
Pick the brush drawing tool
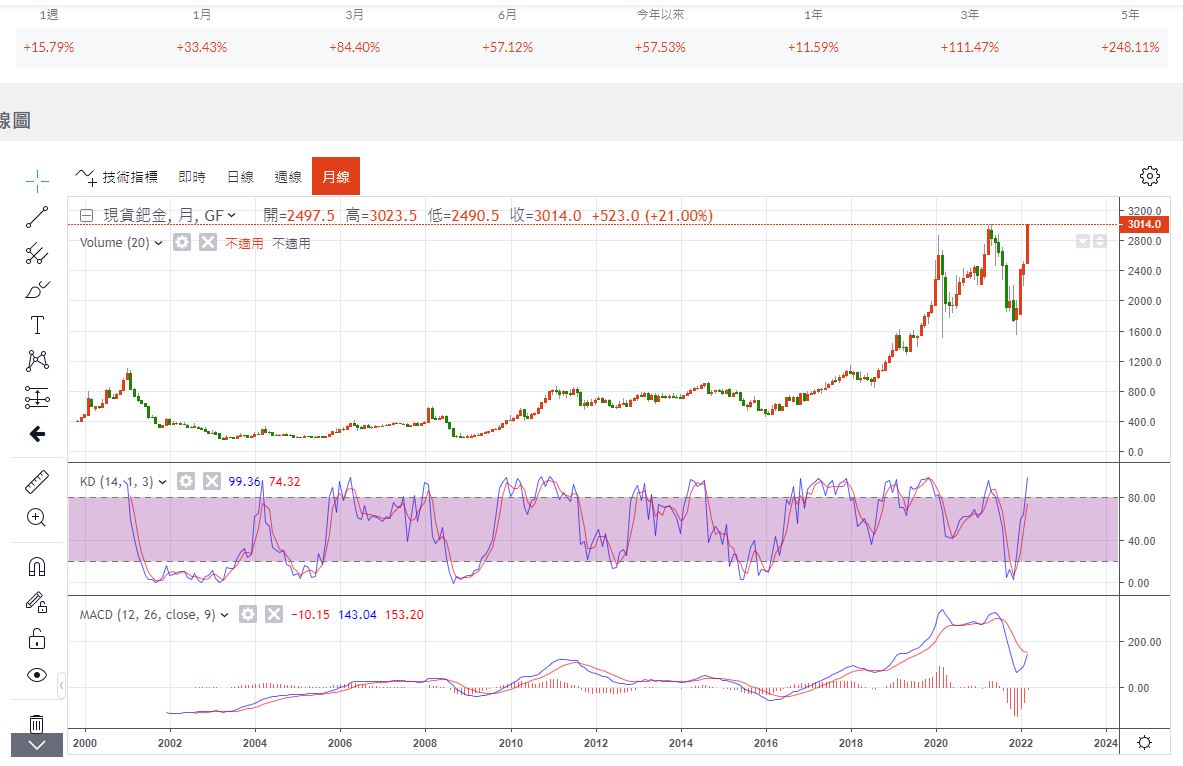(37, 290)
